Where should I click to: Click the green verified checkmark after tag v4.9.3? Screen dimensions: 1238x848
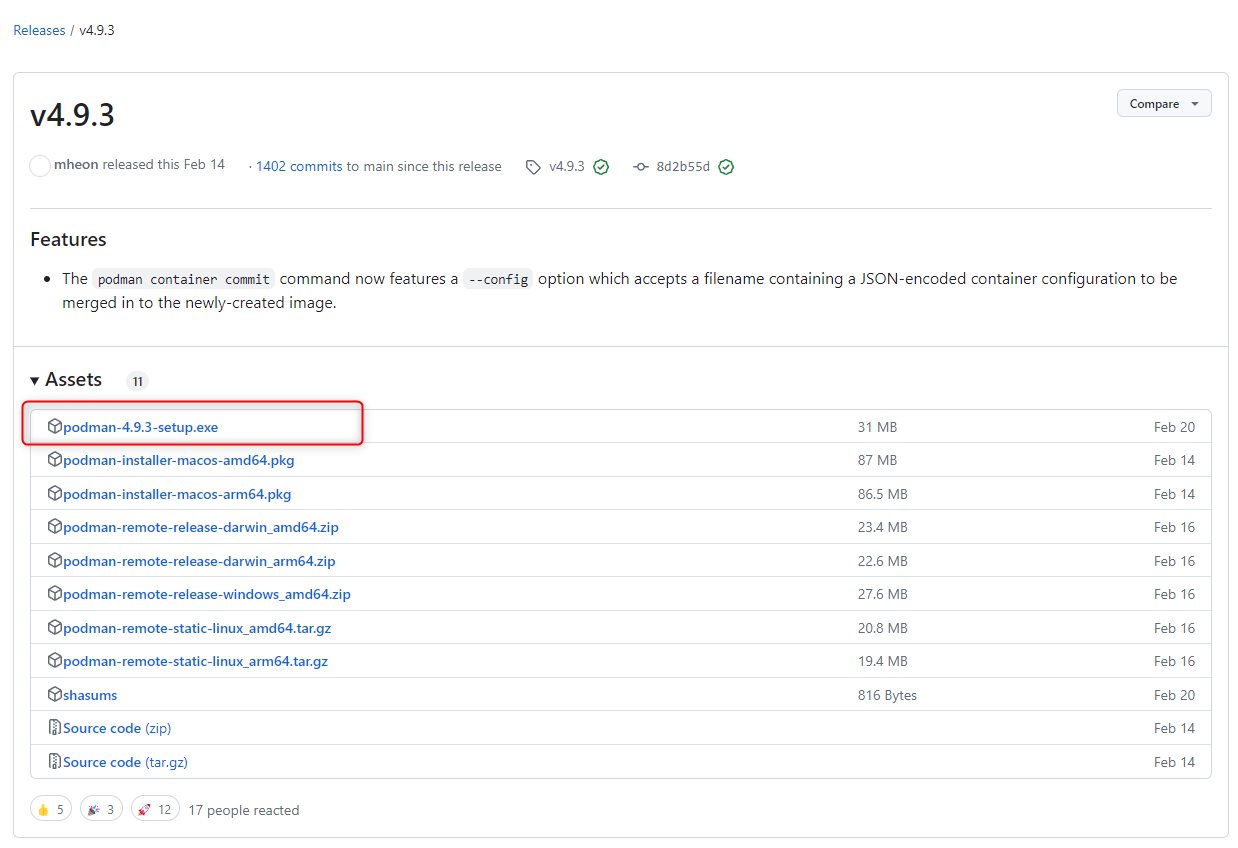point(601,167)
